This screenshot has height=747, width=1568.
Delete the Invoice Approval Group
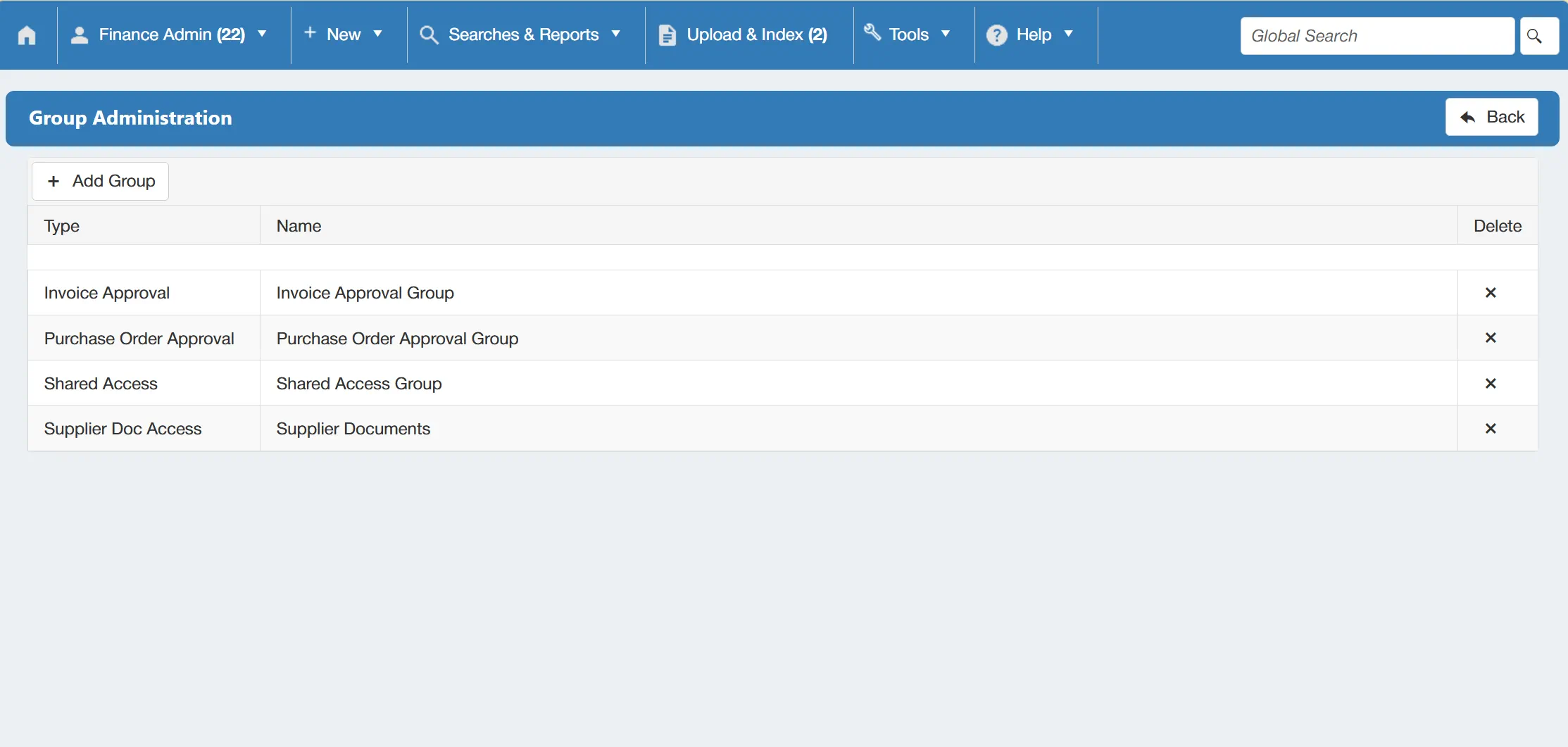point(1491,293)
